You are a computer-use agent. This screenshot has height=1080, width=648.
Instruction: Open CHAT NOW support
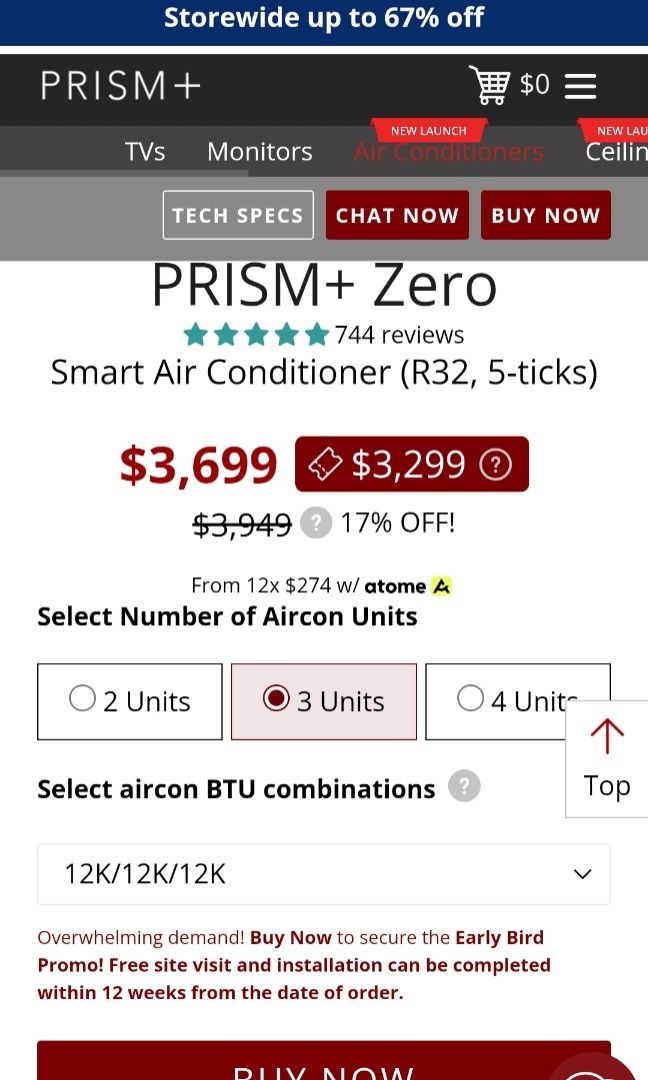click(397, 214)
